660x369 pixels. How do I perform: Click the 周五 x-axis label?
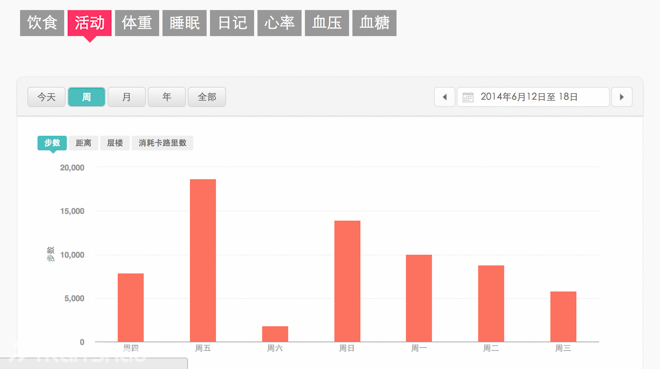click(203, 348)
